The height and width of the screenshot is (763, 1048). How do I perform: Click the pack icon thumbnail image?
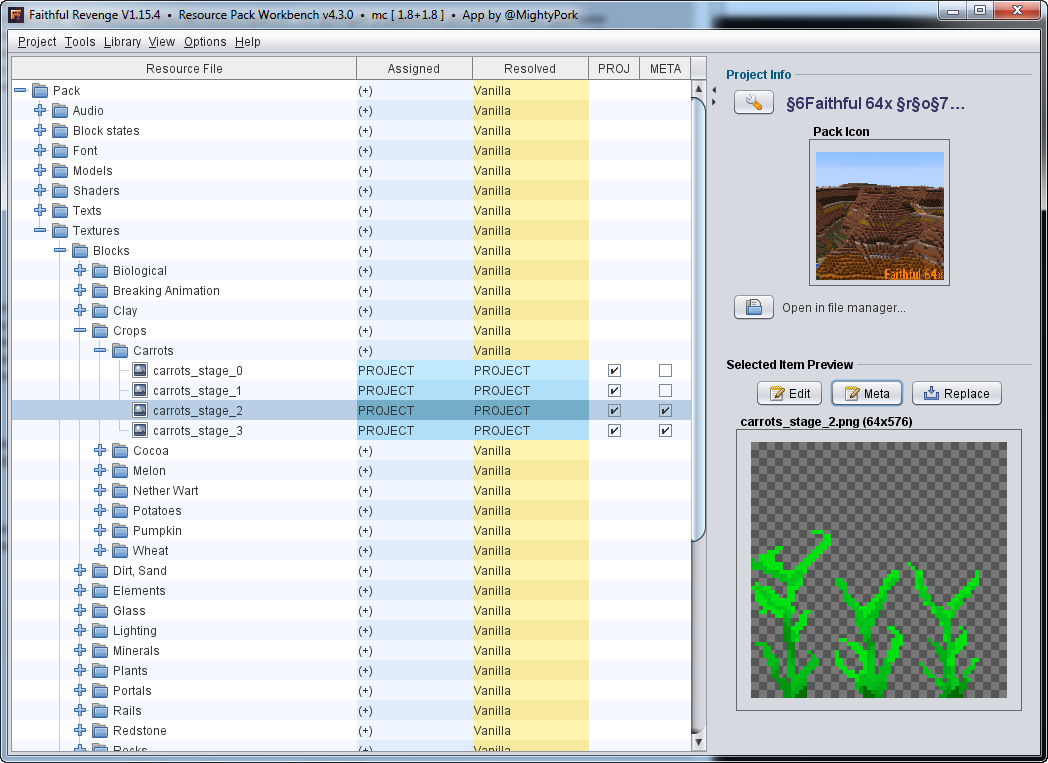click(879, 217)
